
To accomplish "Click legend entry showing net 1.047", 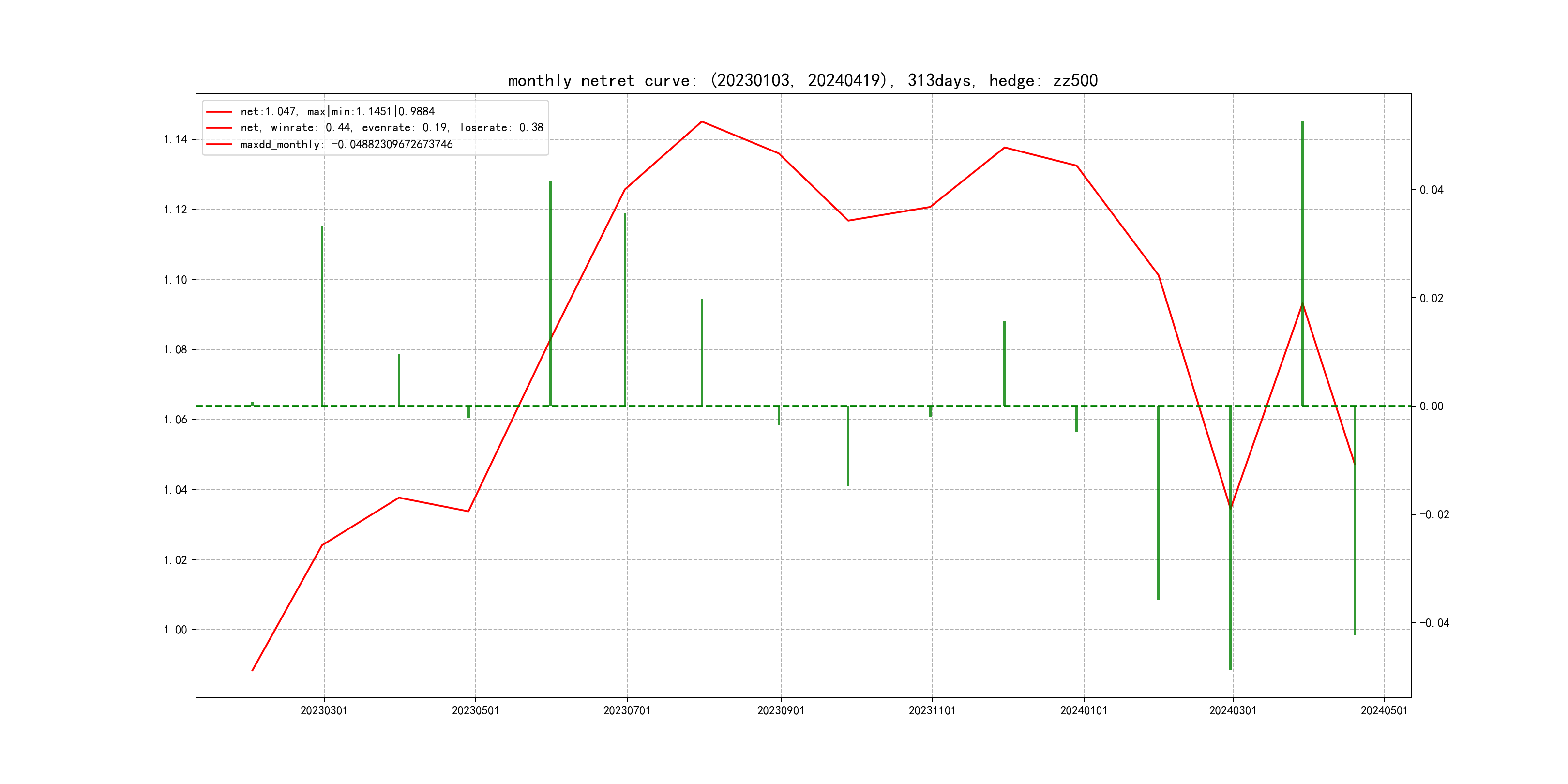I will (337, 111).
